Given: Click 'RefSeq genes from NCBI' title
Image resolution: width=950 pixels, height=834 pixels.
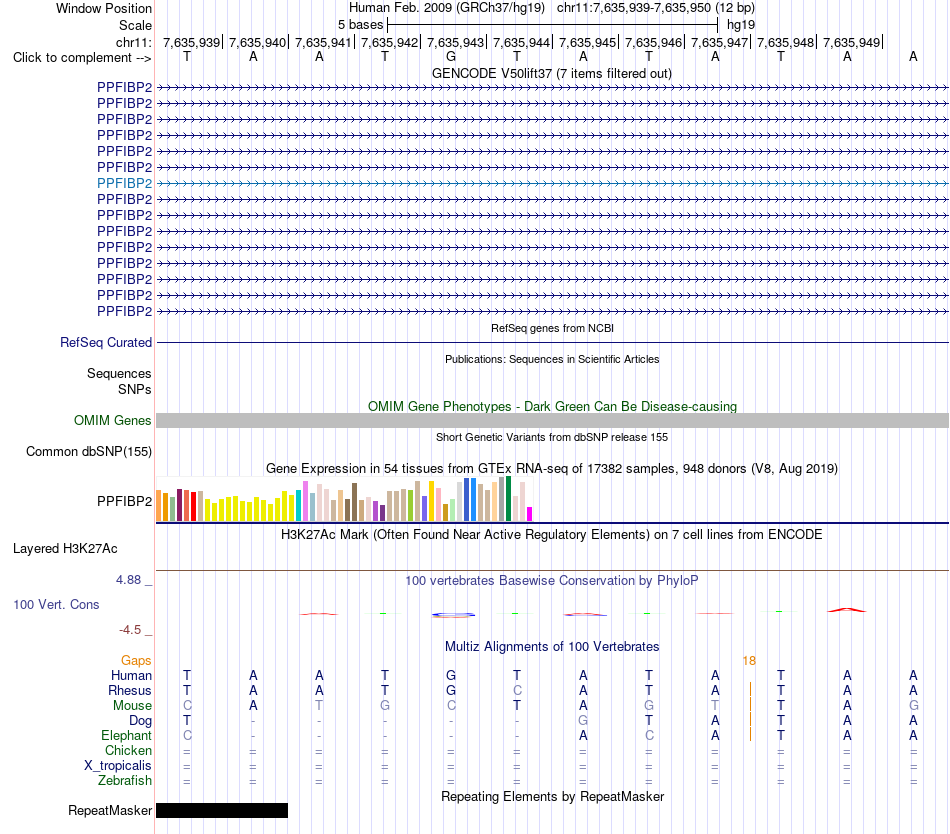Looking at the screenshot, I should click(552, 328).
